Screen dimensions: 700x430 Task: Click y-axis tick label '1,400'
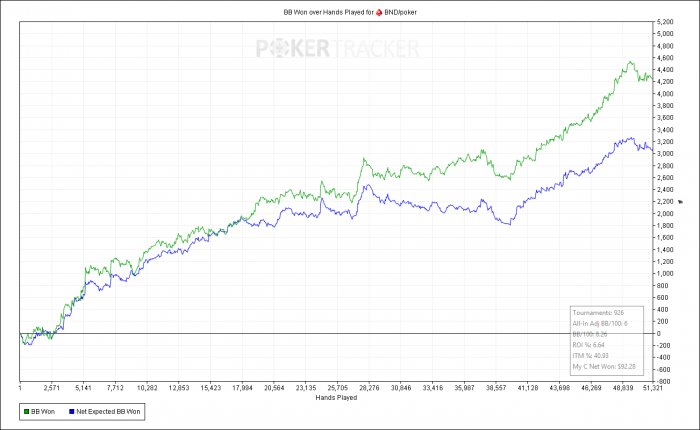coord(665,250)
